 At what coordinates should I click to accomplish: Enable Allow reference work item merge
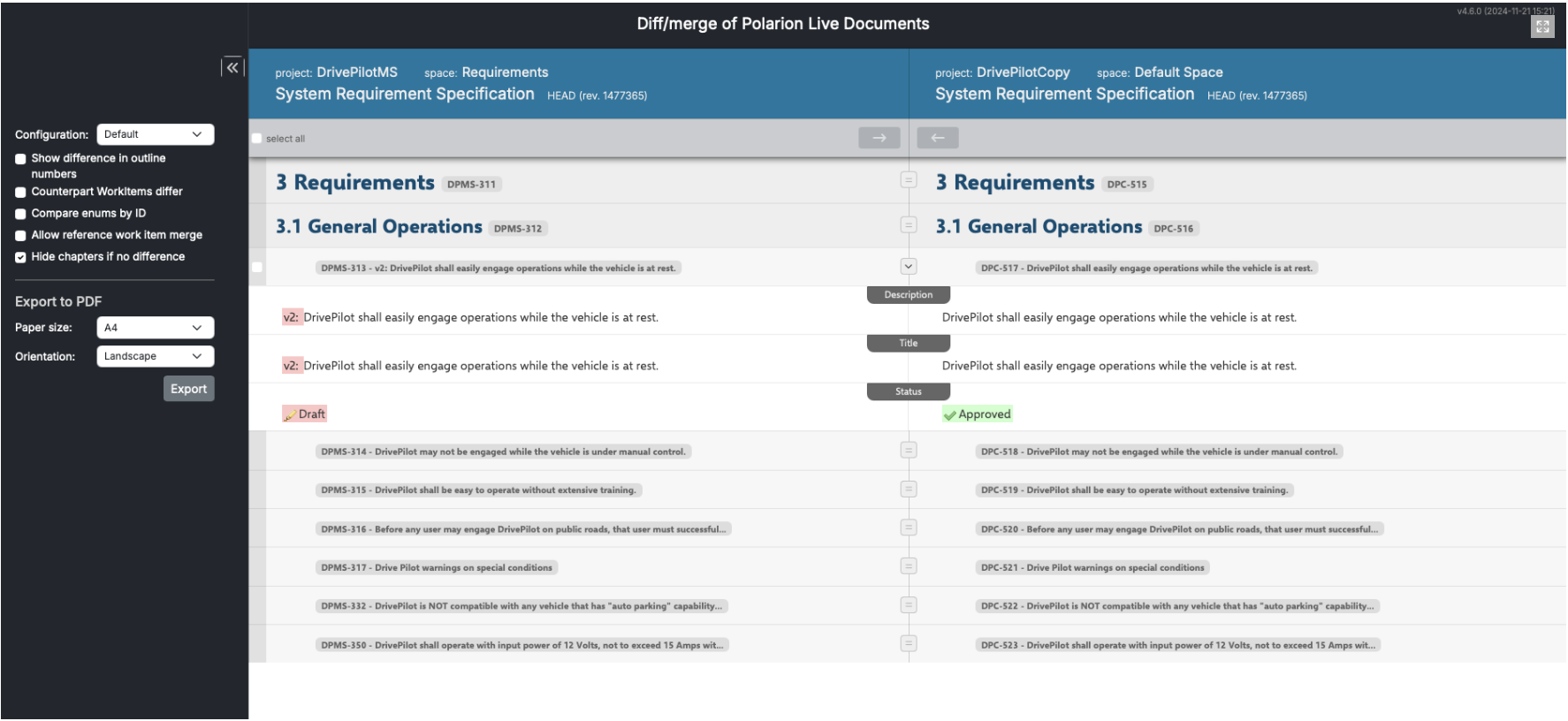click(x=20, y=236)
